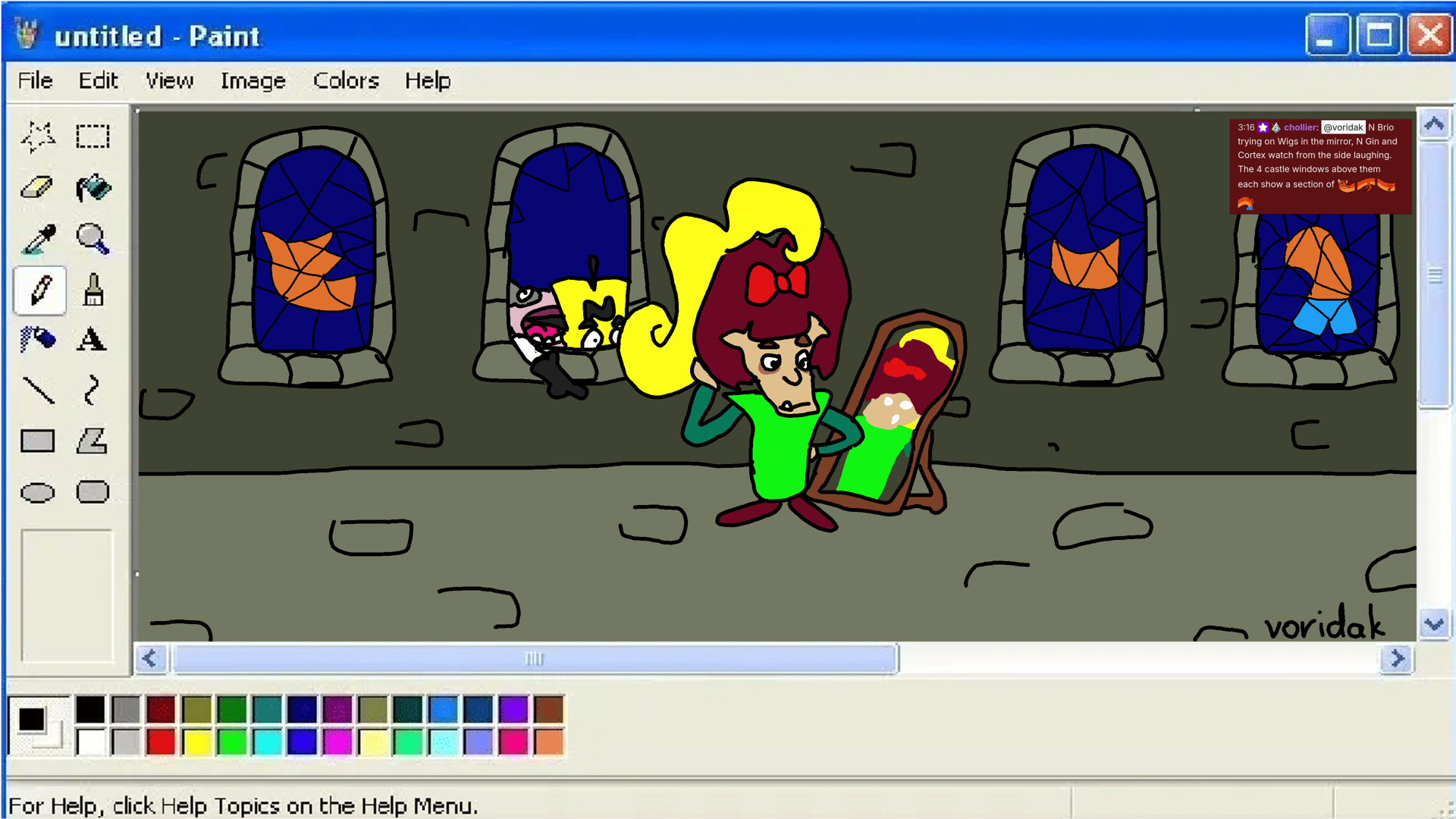Pick the brown color swatch
This screenshot has height=819, width=1456.
click(x=549, y=710)
